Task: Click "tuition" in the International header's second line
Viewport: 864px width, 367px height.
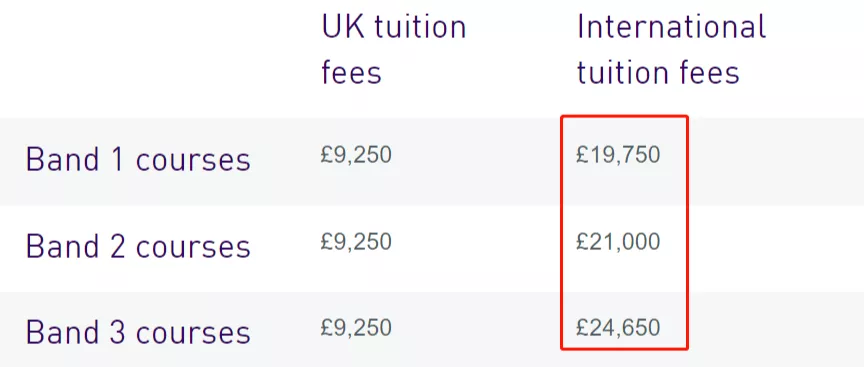Action: (x=616, y=72)
